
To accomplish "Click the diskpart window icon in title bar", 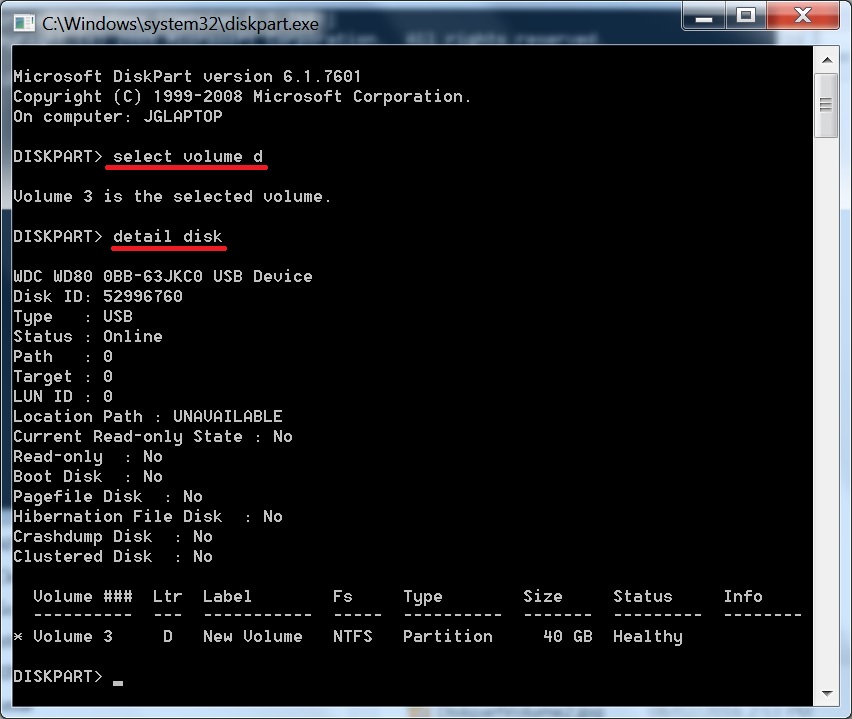I will [x=24, y=23].
